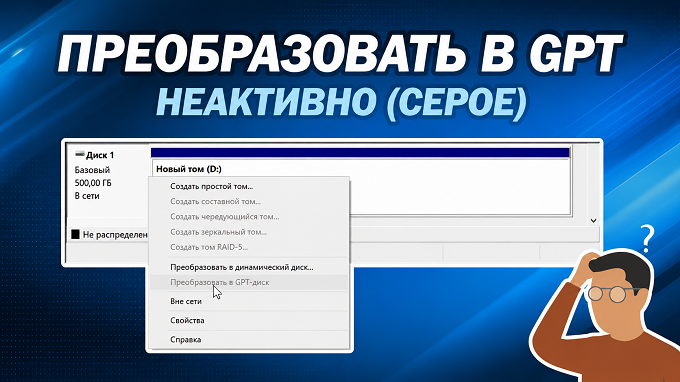The image size is (680, 382).
Task: Click the '500,00 ГБ' size text
Action: [x=93, y=183]
